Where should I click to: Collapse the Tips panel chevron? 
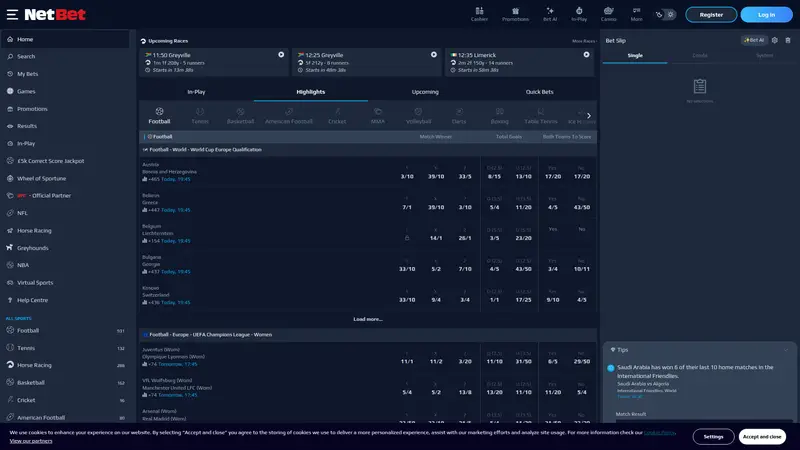coord(786,350)
